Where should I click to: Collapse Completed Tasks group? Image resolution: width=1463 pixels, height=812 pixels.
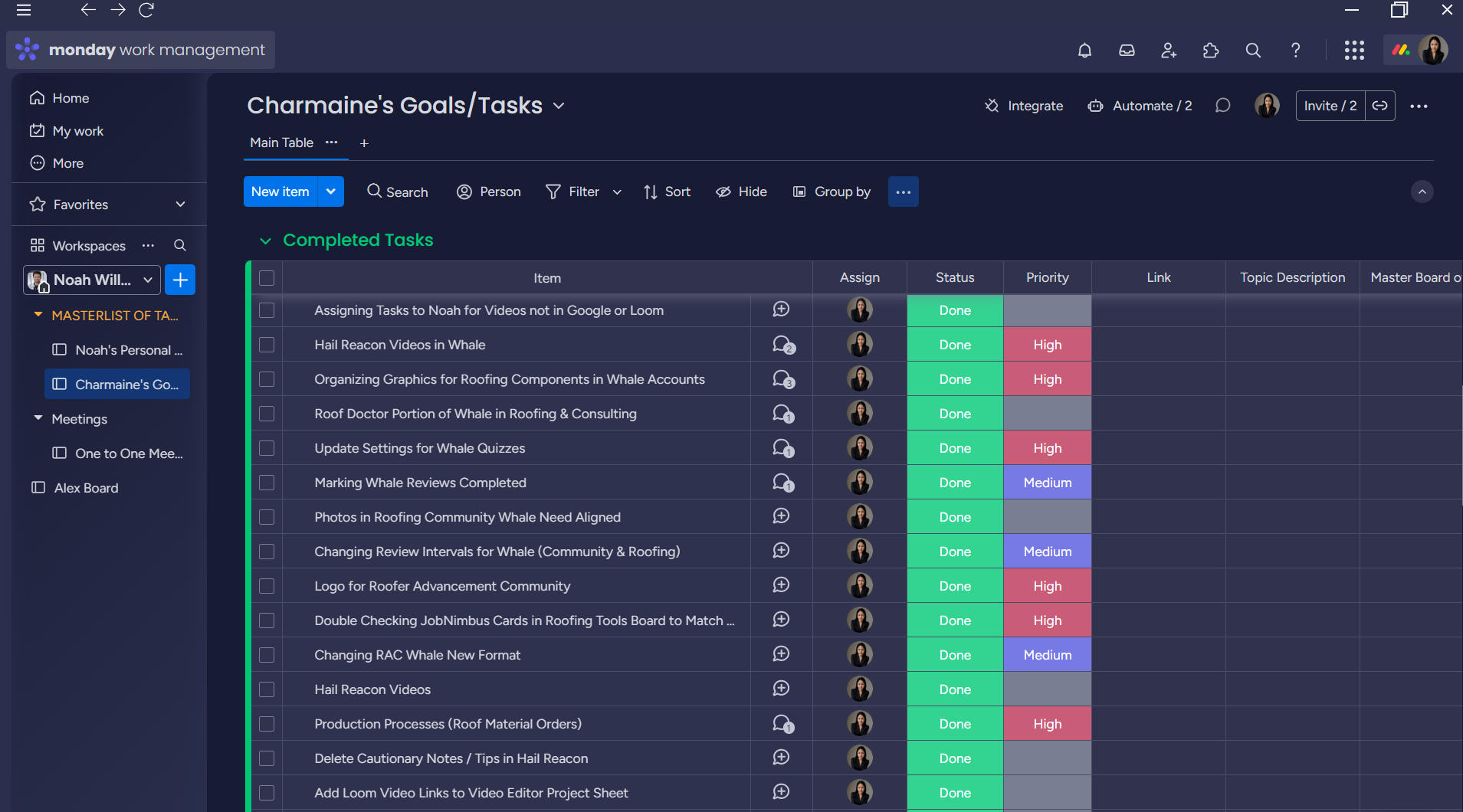[x=265, y=241]
